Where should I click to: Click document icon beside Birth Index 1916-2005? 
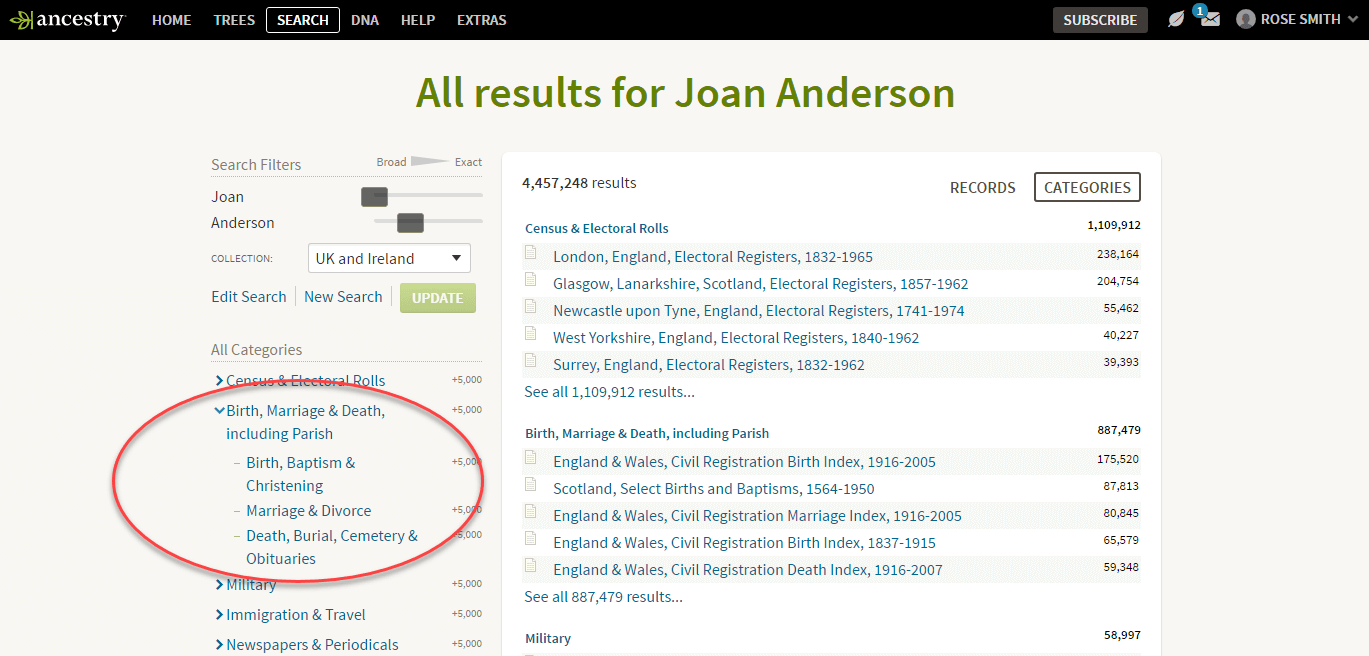(x=532, y=459)
